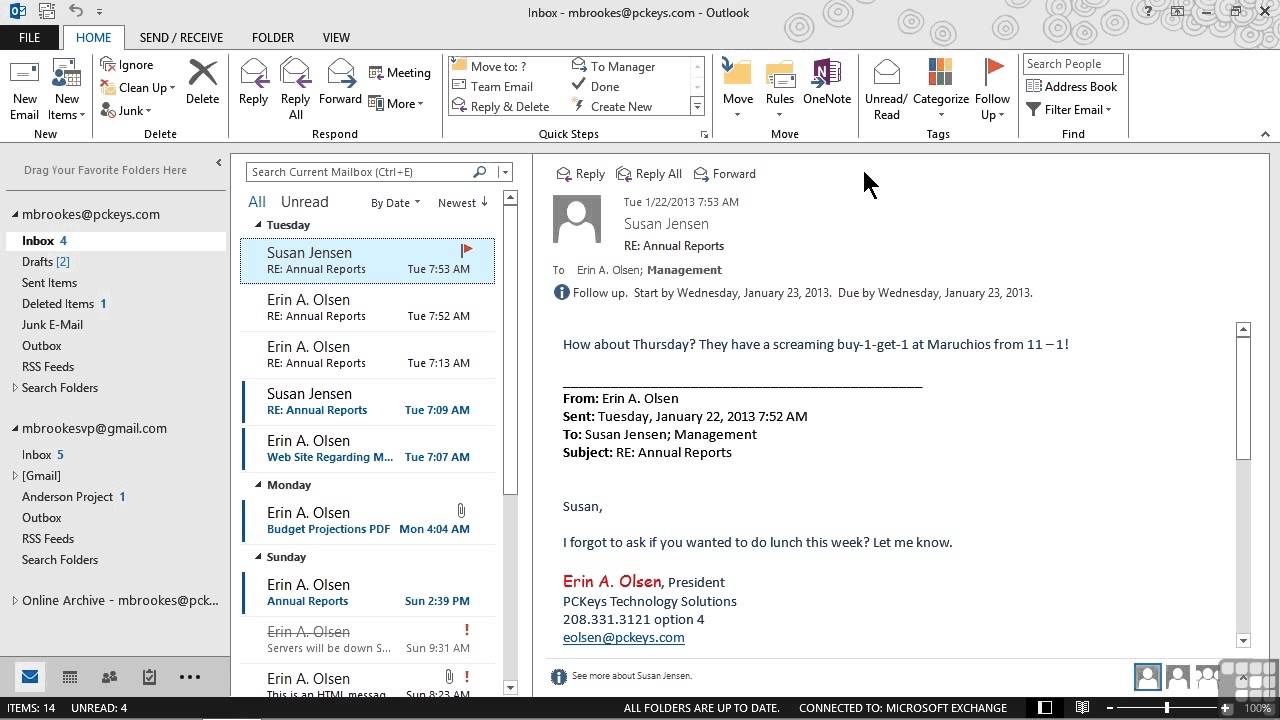The image size is (1280, 720).
Task: Minimize the folder pane
Action: pos(219,162)
